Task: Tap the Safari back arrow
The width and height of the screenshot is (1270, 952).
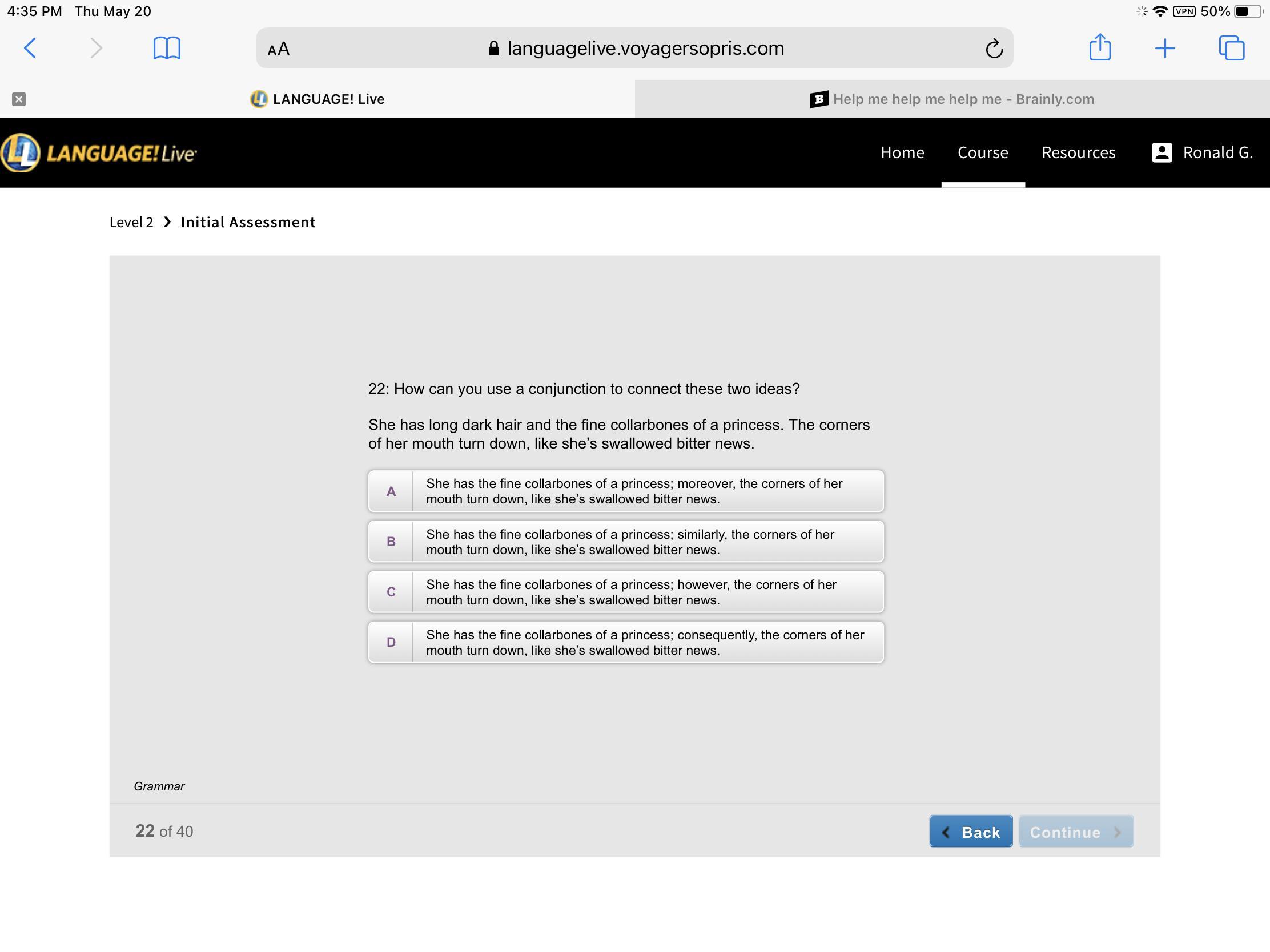Action: [x=30, y=47]
